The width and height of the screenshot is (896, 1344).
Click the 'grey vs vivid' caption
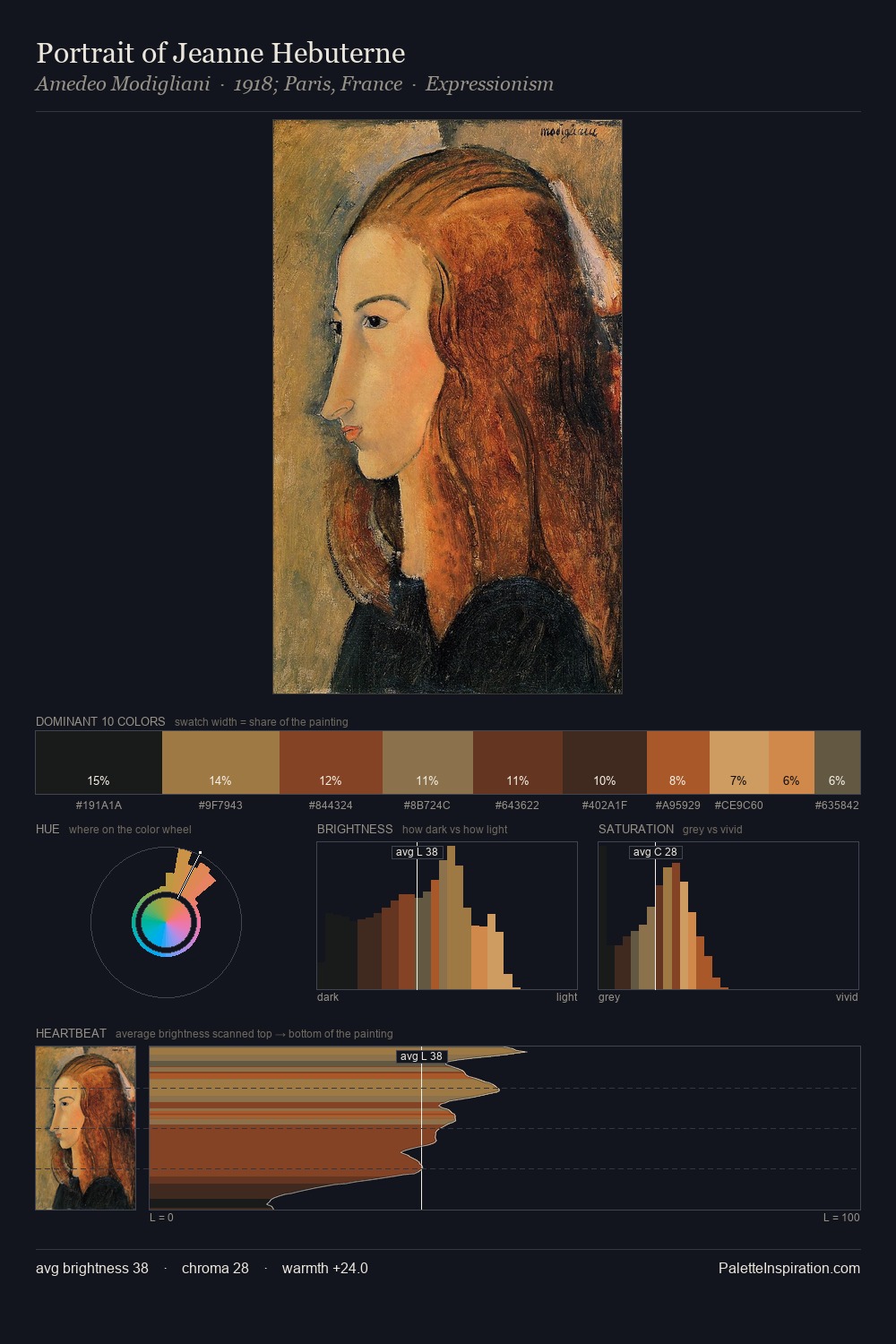[712, 830]
